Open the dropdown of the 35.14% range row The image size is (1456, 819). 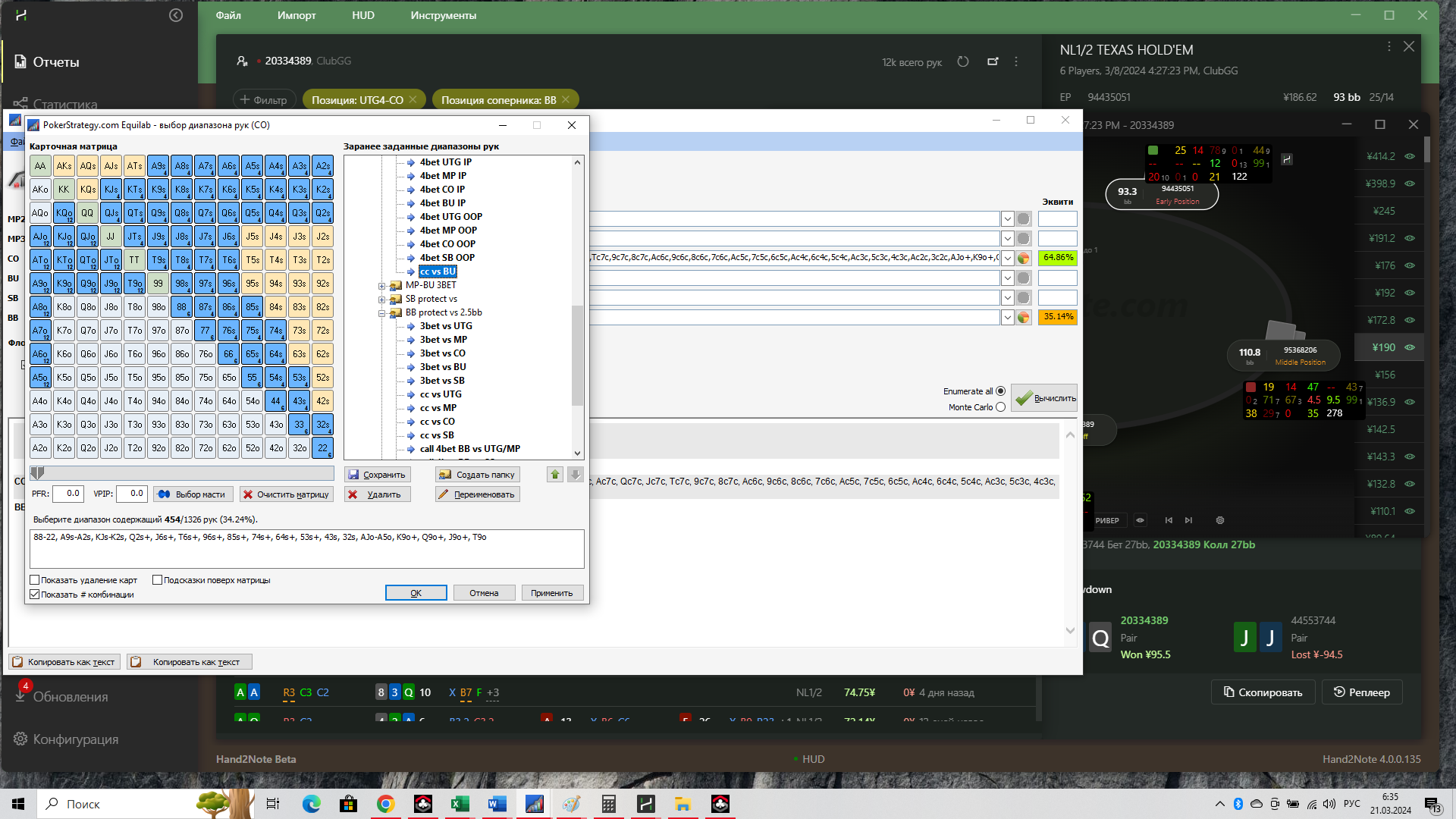(1007, 317)
